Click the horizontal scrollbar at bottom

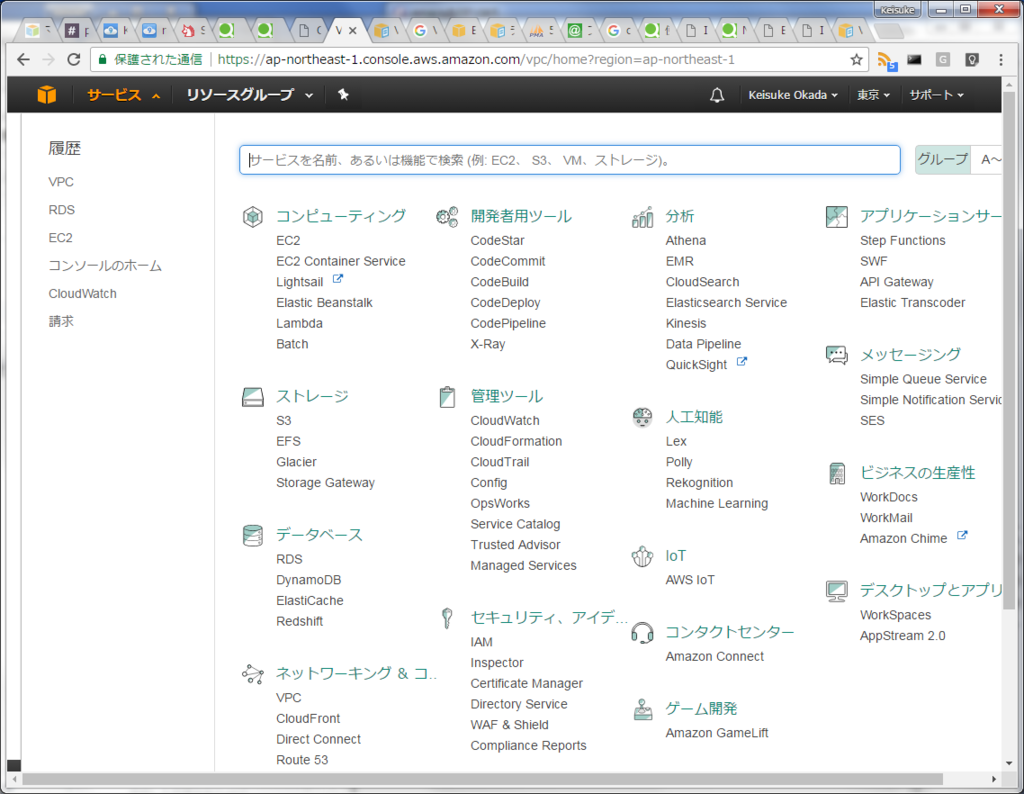click(x=483, y=779)
